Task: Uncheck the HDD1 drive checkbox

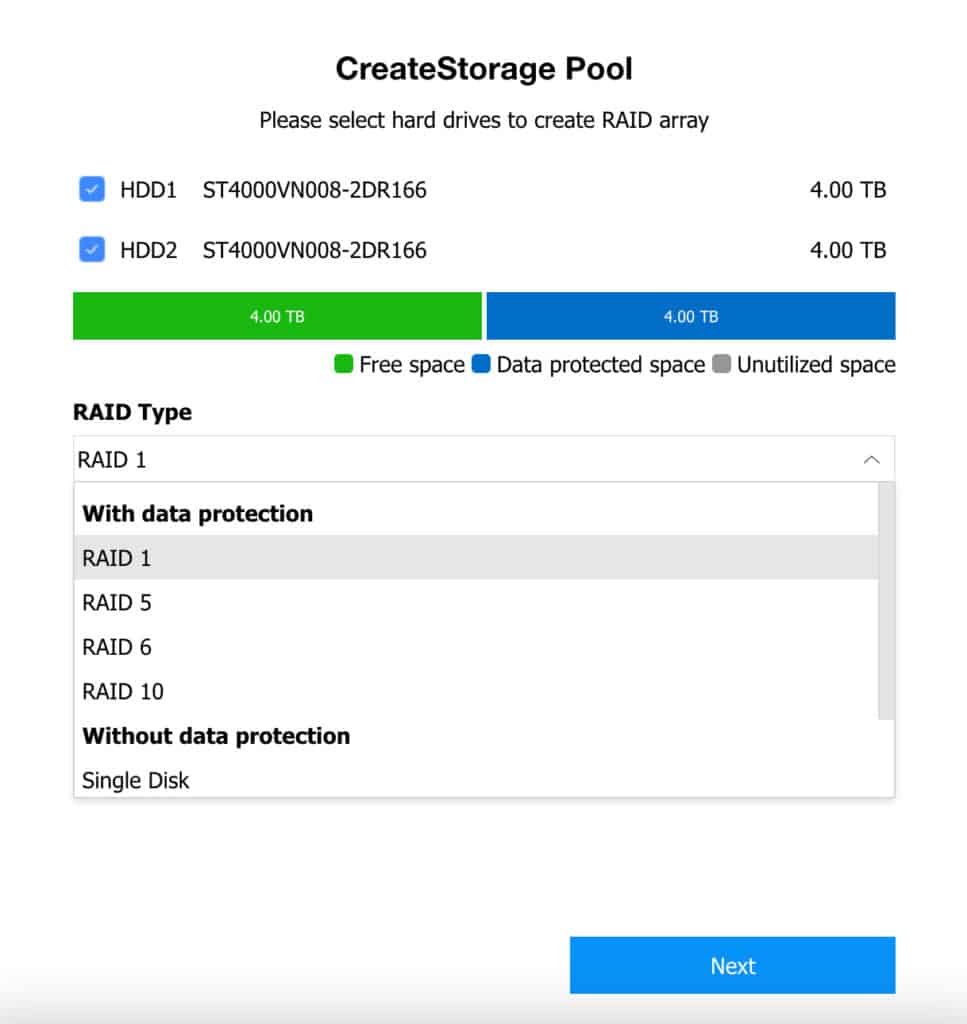Action: tap(90, 189)
